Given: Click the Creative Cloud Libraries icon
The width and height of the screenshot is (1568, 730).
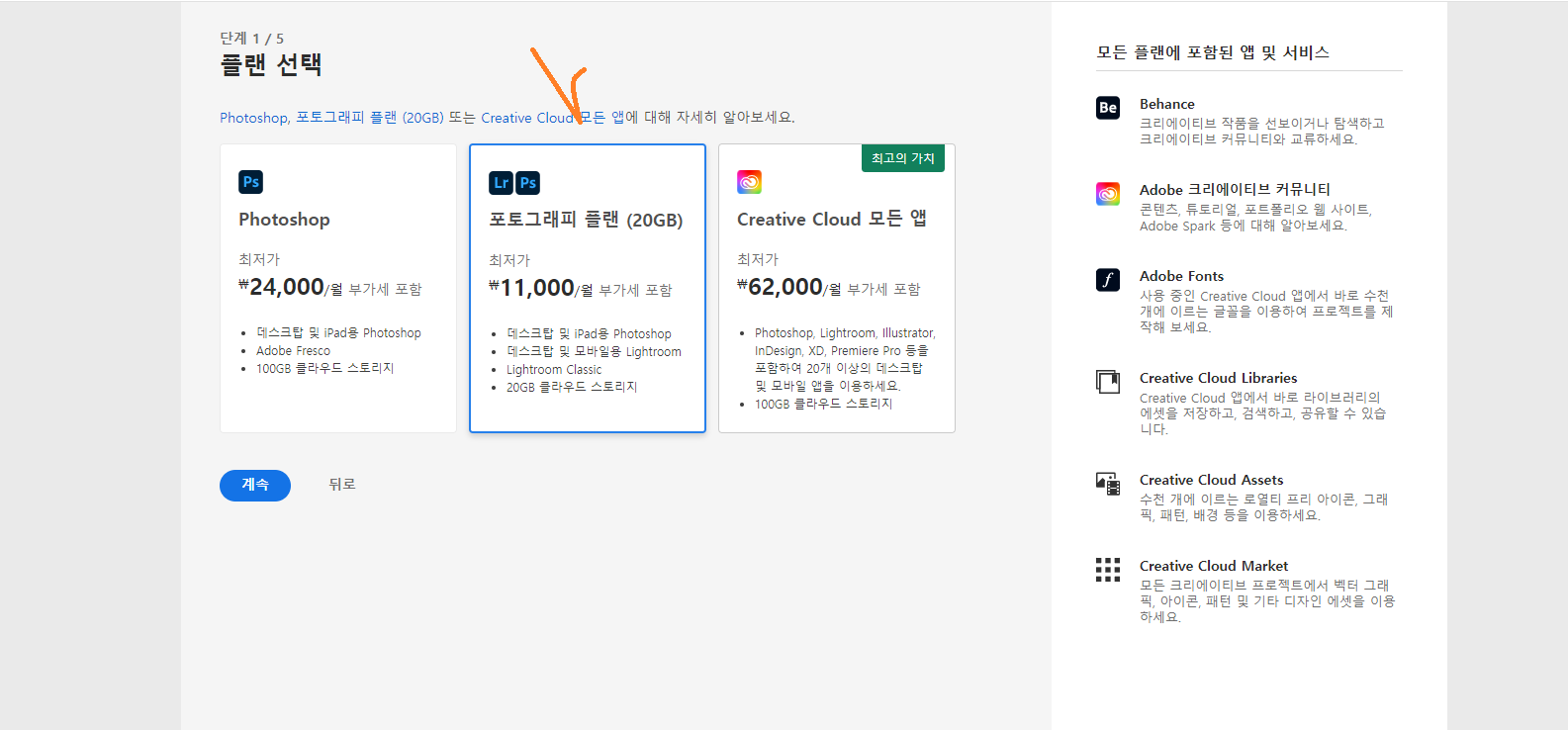Looking at the screenshot, I should point(1108,382).
